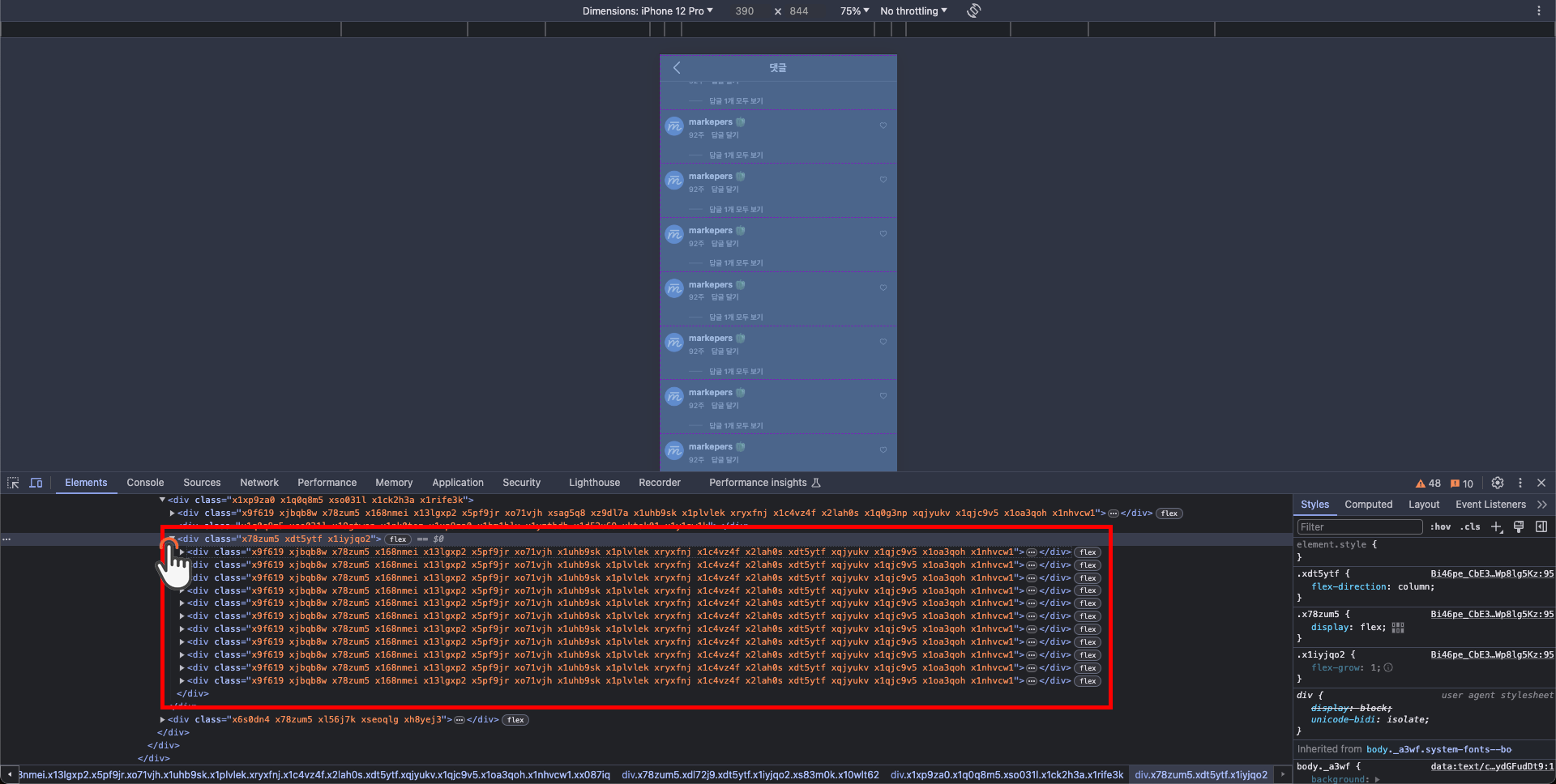Open the source link for the .x1iyjqo2 rule
This screenshot has width=1556, height=784.
coord(1492,655)
